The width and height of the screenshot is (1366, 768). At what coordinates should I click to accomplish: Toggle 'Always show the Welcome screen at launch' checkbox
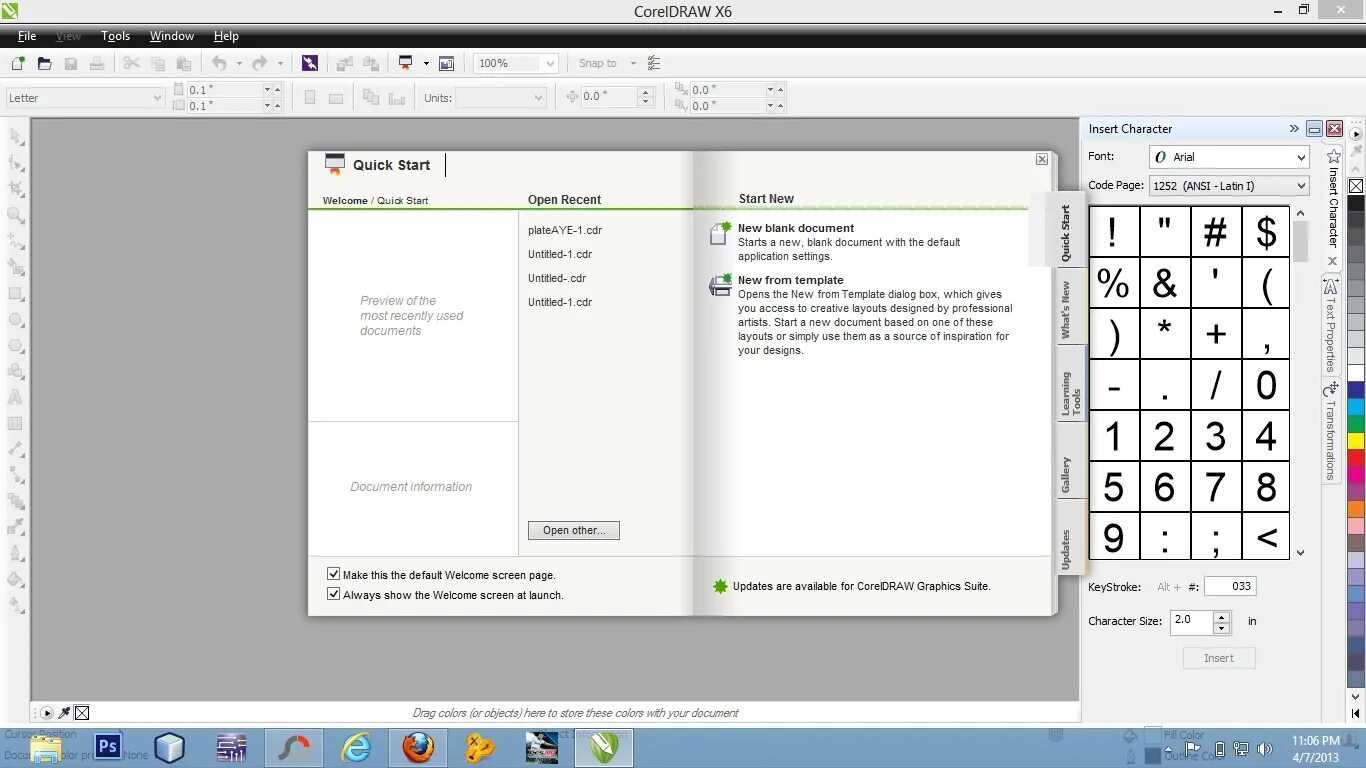(334, 594)
